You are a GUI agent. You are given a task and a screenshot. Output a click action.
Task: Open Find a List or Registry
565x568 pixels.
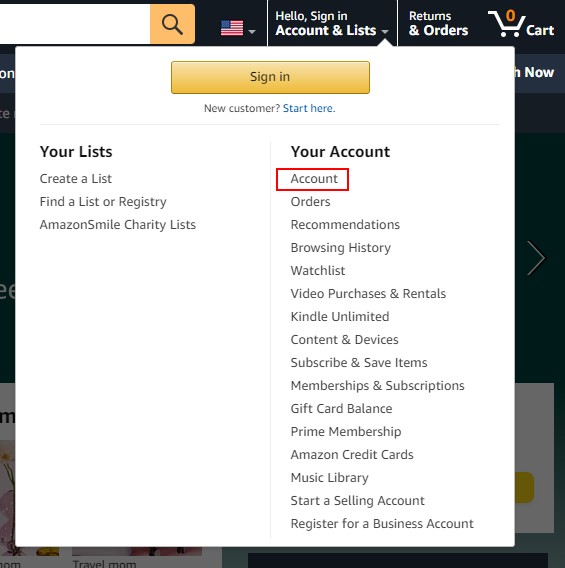tap(103, 202)
